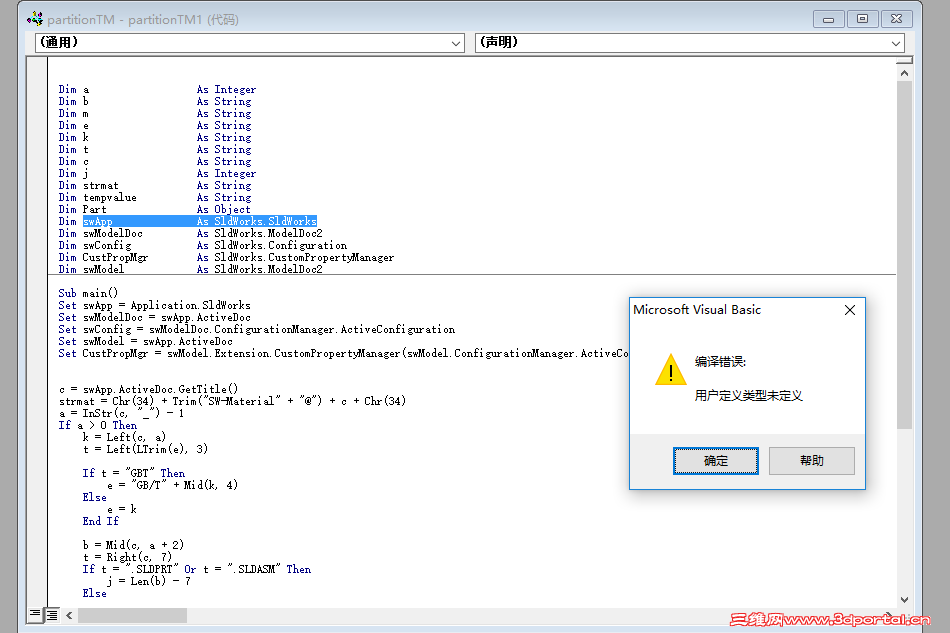
Task: Minimize the partitionTM1 code window
Action: [x=828, y=19]
